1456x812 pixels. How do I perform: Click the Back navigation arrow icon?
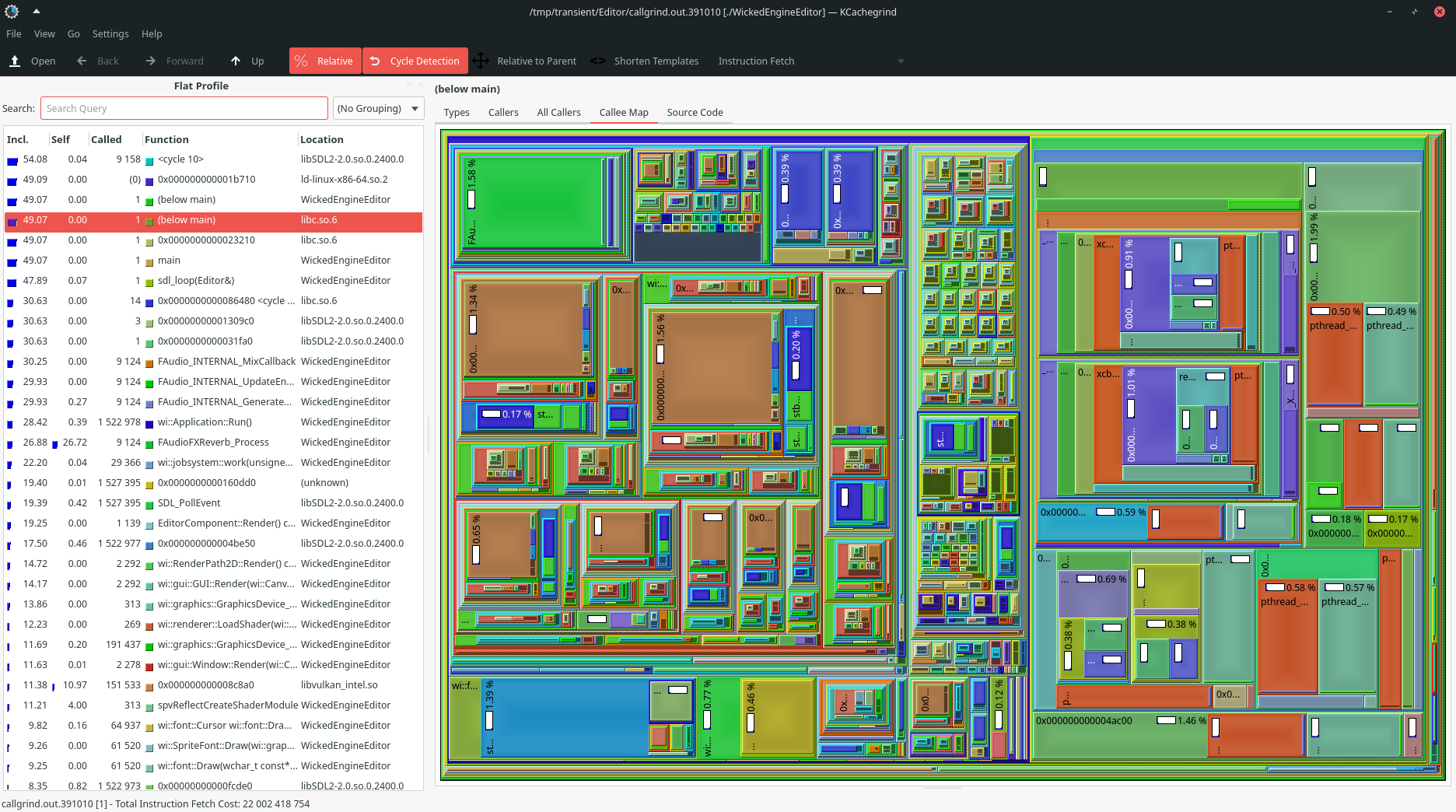[81, 61]
